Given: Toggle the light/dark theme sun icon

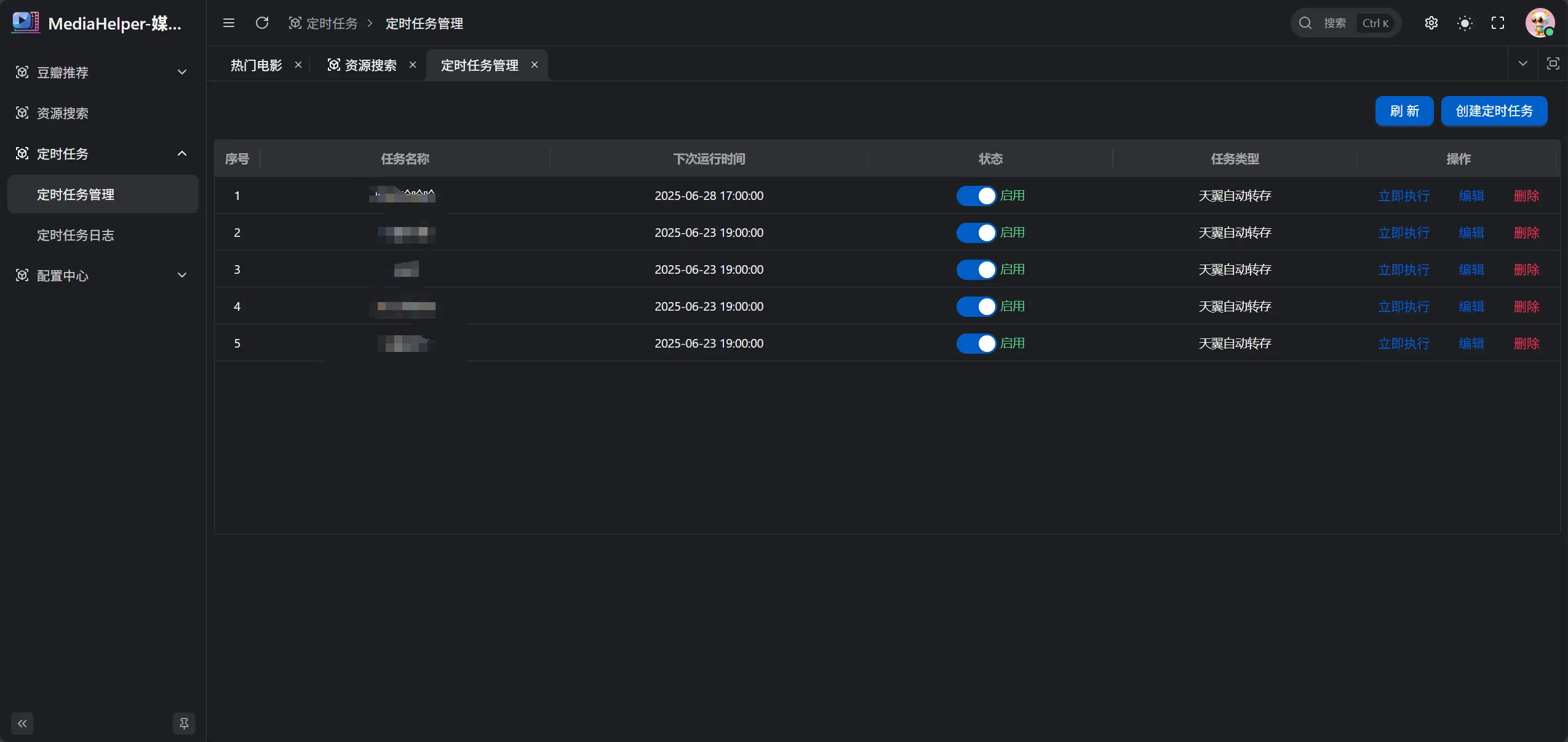Looking at the screenshot, I should [1465, 23].
